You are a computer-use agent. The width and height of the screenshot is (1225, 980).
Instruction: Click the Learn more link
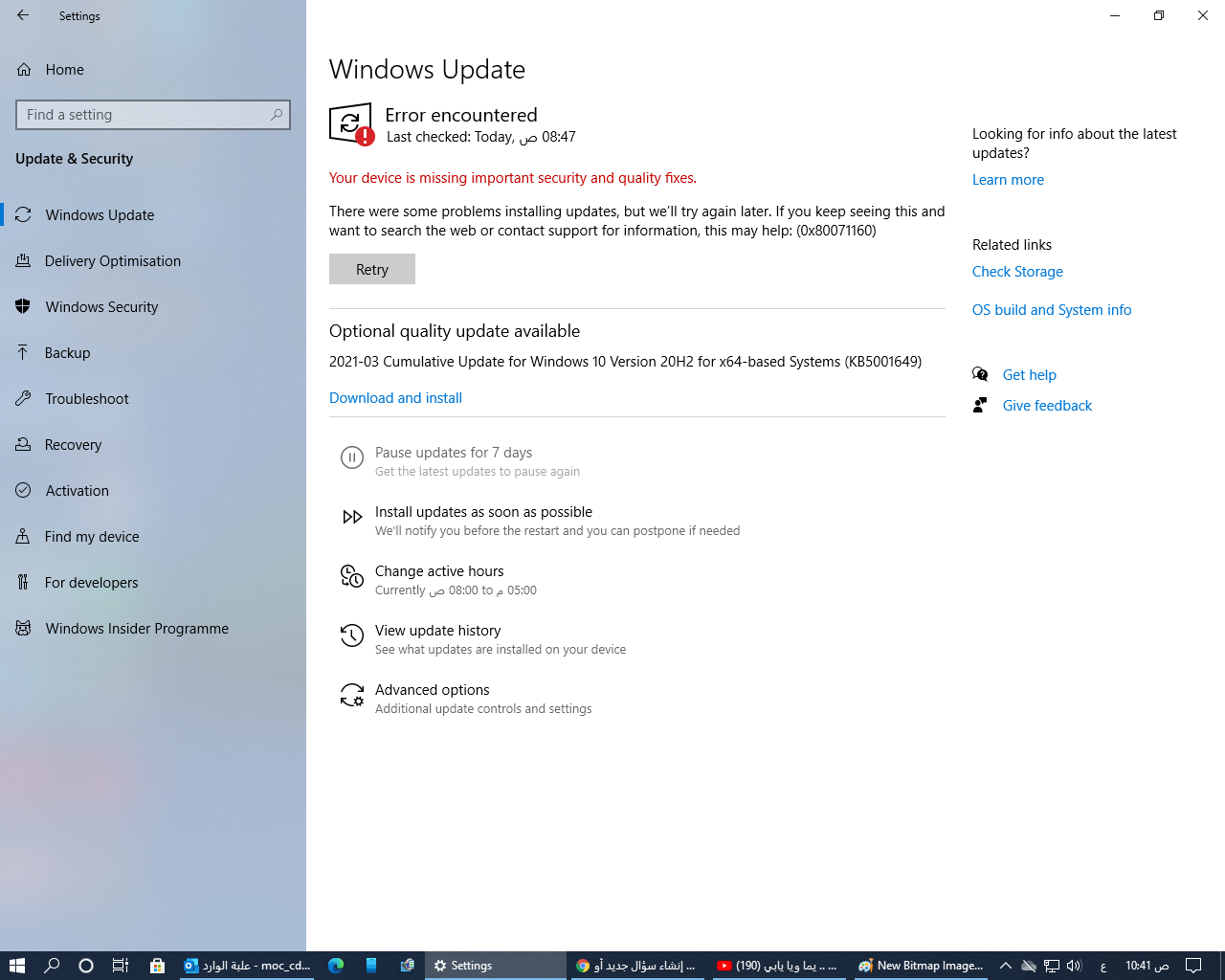pos(1008,180)
